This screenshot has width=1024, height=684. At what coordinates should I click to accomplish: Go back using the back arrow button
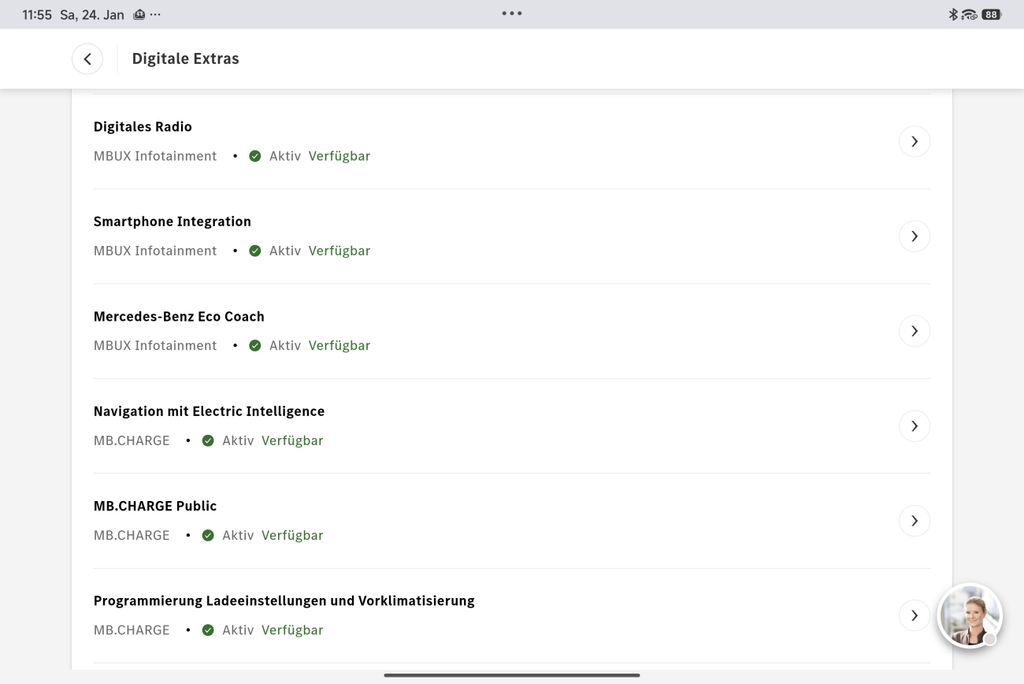(x=87, y=59)
